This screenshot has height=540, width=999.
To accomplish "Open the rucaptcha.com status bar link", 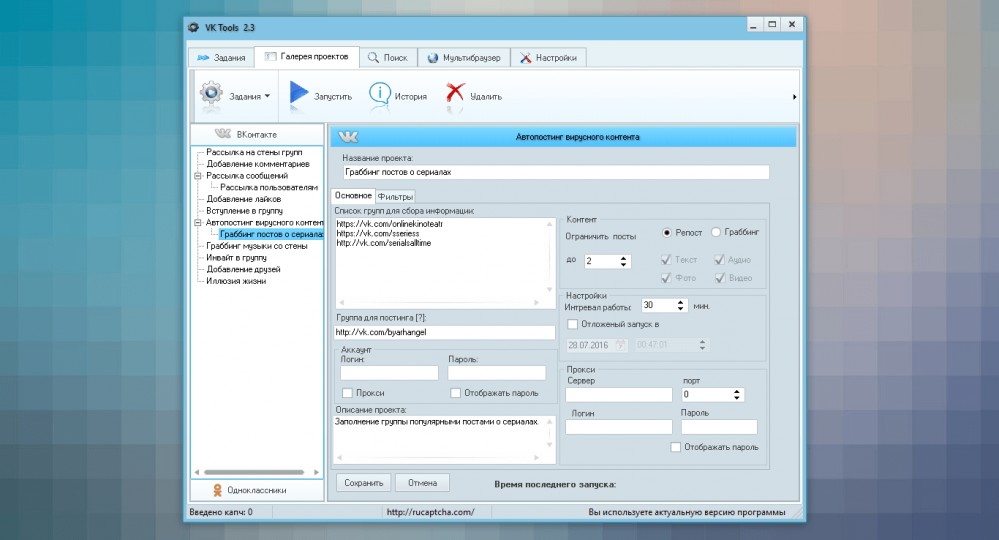I will click(x=430, y=512).
